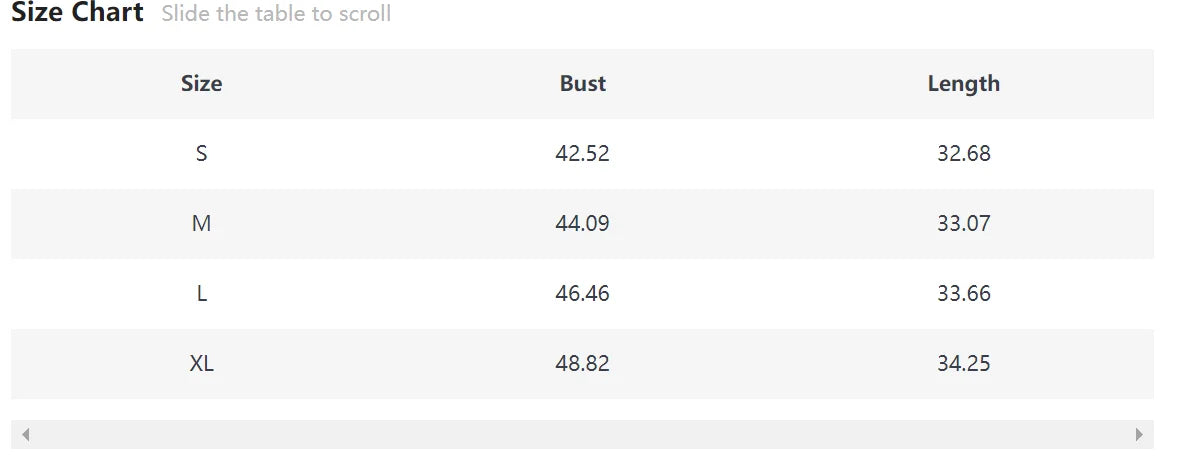Click the "Slide the table to scroll" hint
Image resolution: width=1178 pixels, height=460 pixels.
click(276, 14)
